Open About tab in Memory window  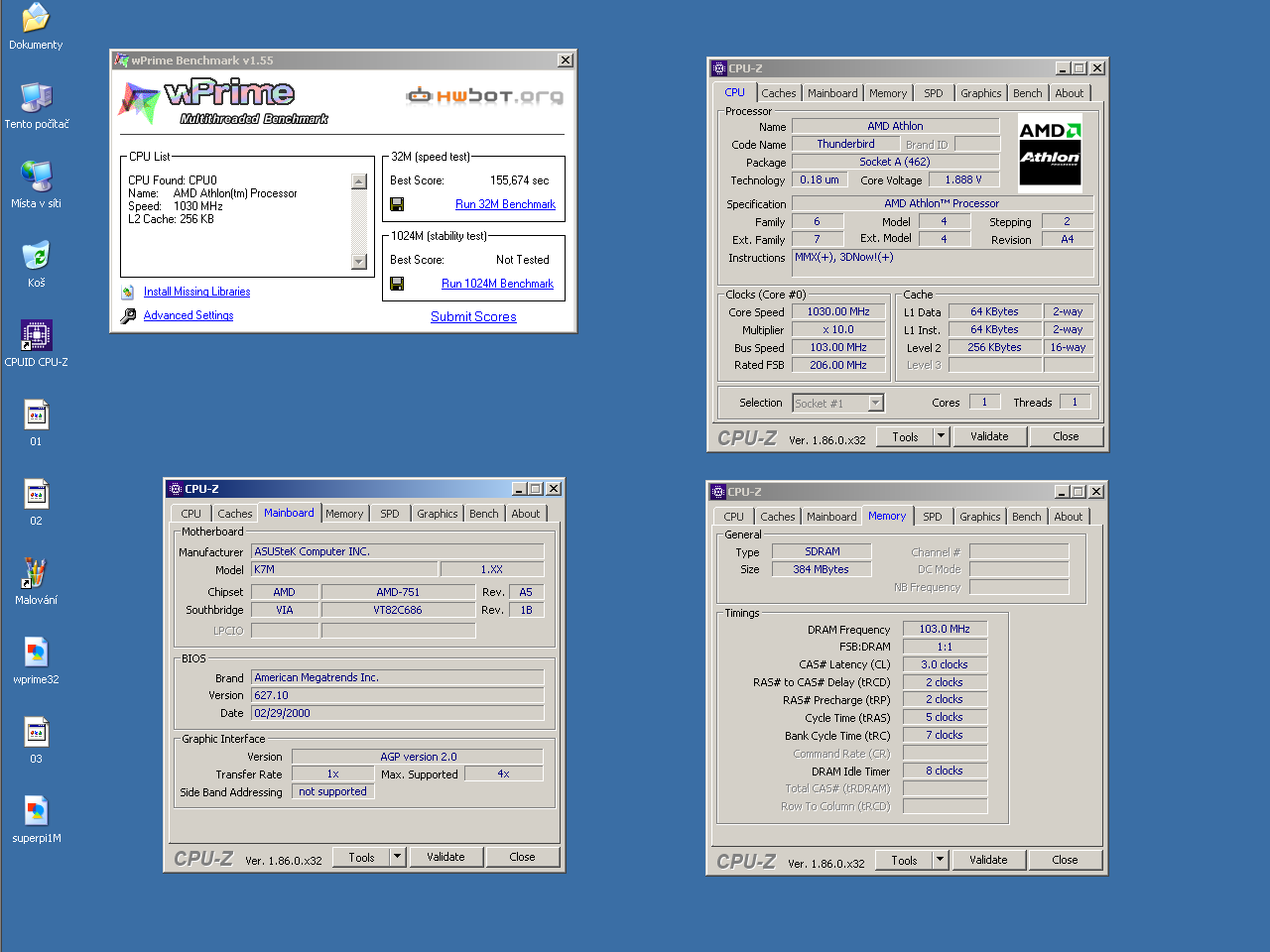point(1069,517)
